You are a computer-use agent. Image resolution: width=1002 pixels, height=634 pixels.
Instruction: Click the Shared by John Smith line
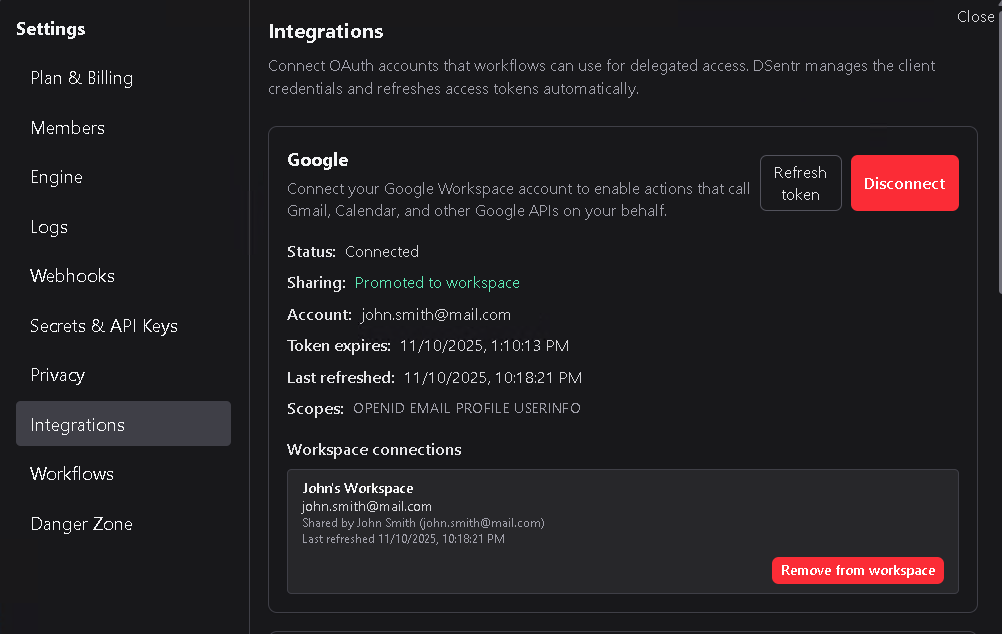tap(423, 523)
